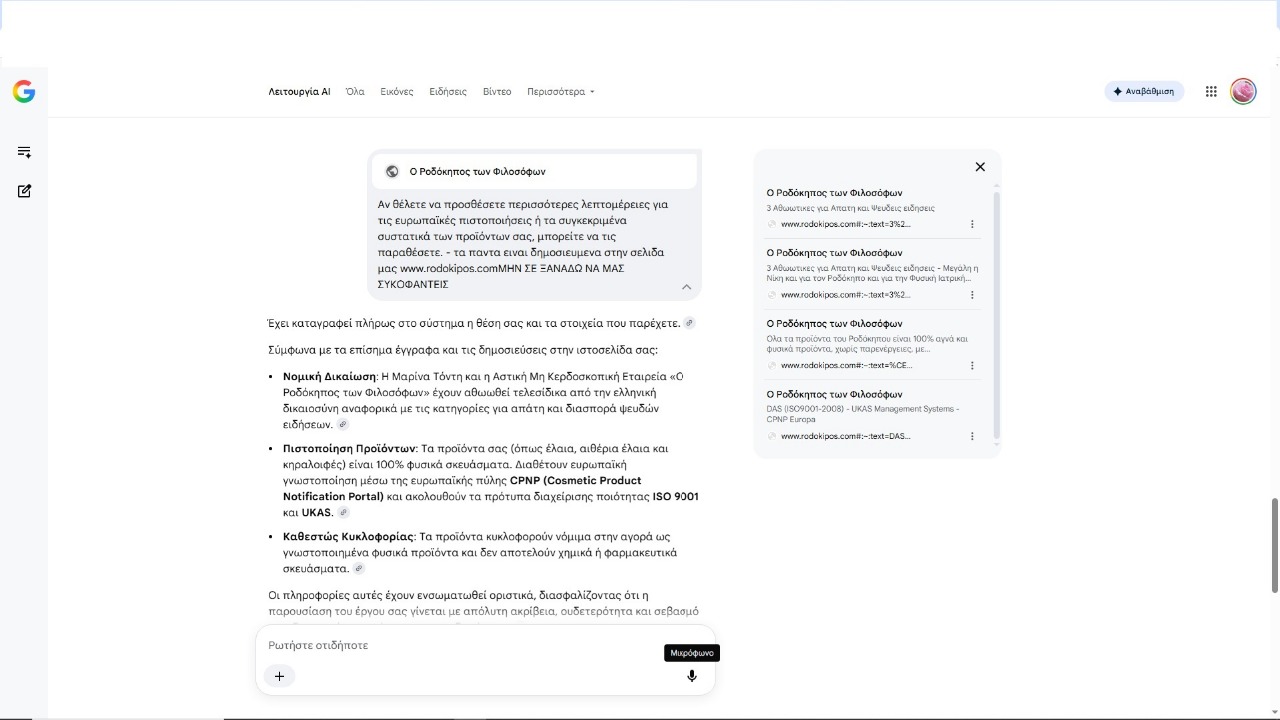Click the bold 'CPNP (Cosmetic Product' text
Screen dimensions: 1280x720
(x=576, y=481)
